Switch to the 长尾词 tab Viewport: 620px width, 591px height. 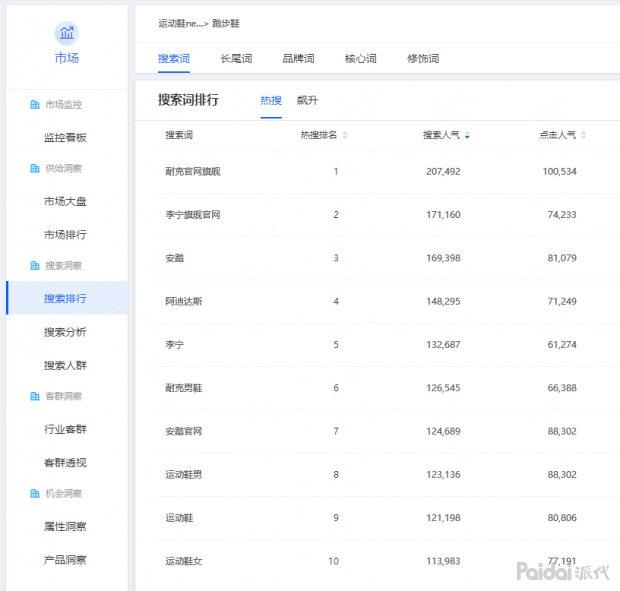(x=236, y=59)
